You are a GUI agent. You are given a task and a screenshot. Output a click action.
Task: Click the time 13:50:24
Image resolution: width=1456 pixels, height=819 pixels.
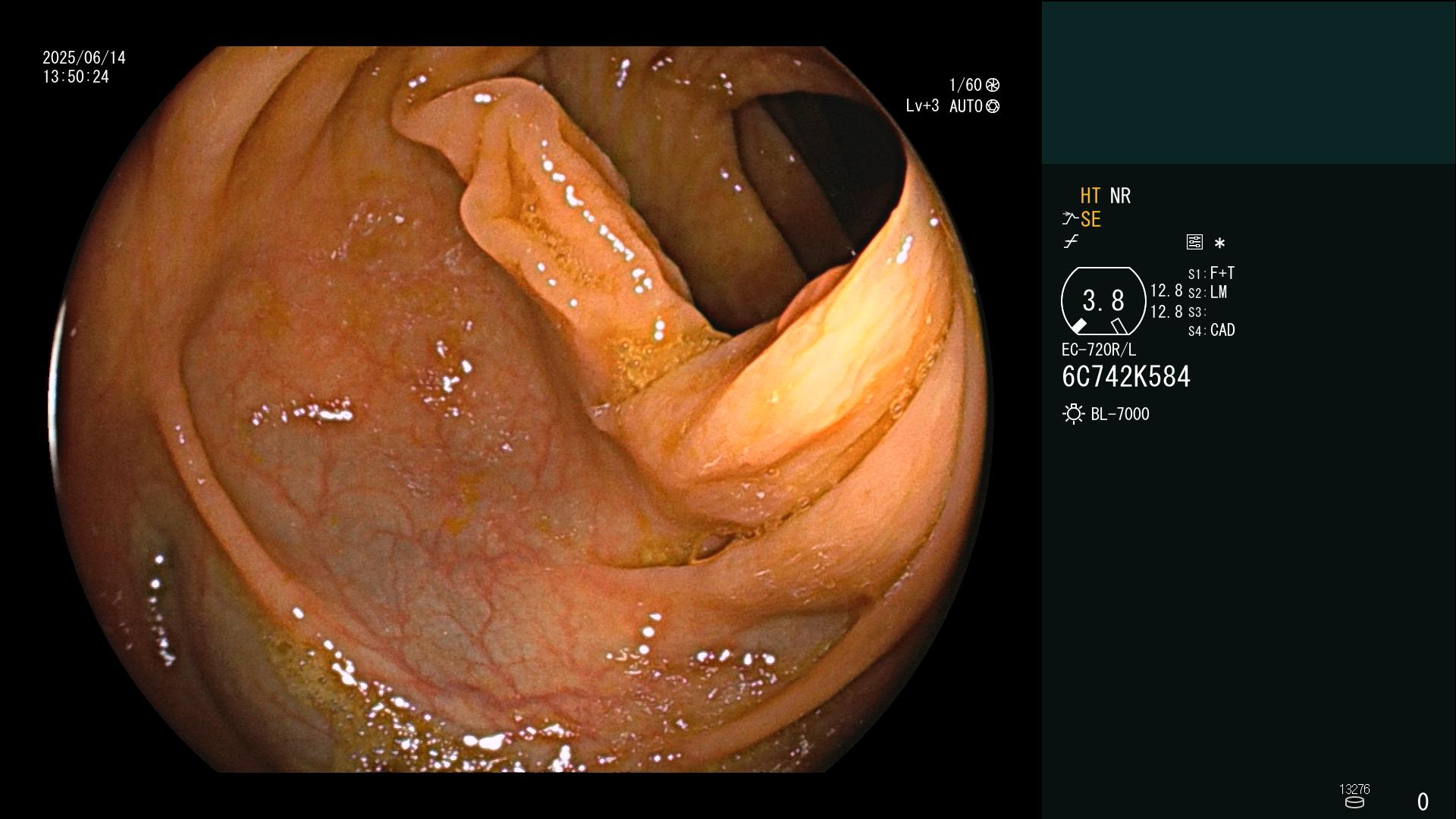tap(76, 77)
